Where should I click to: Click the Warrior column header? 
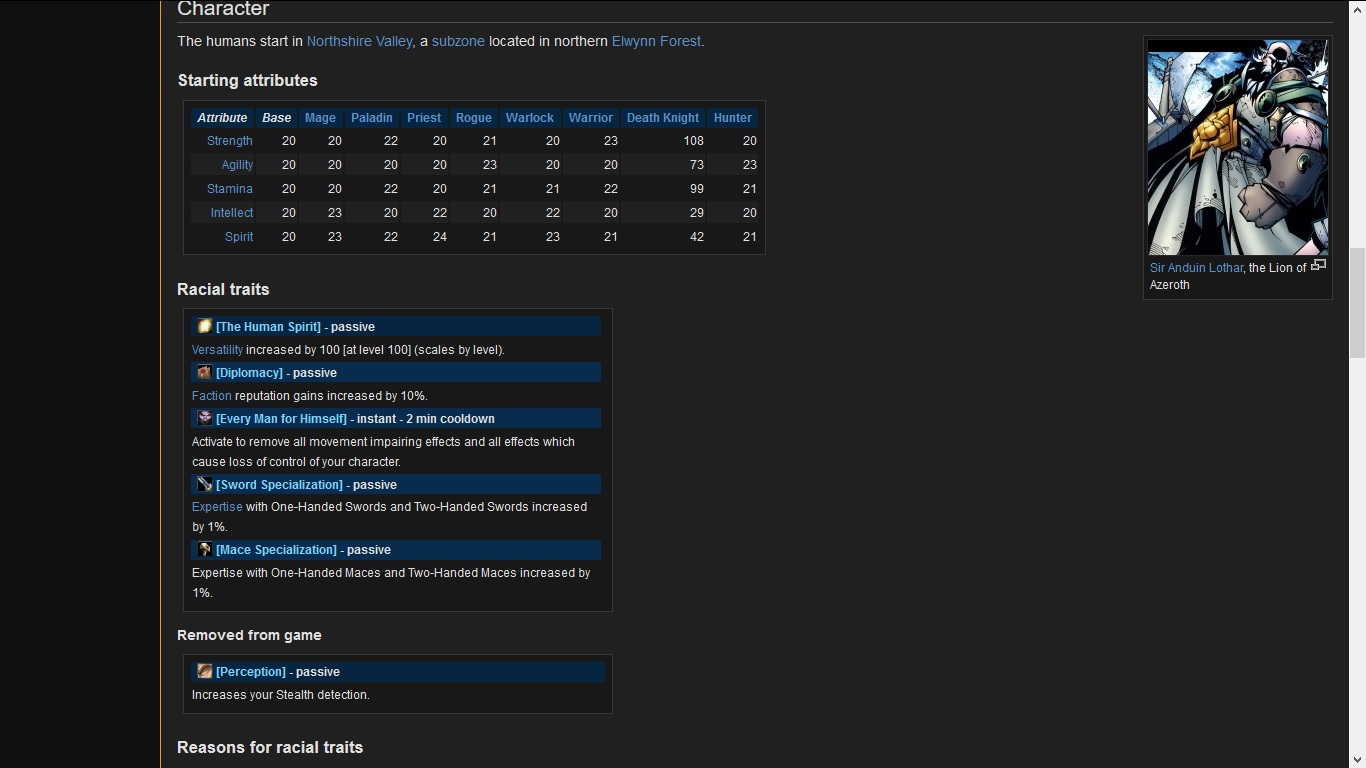click(x=591, y=118)
